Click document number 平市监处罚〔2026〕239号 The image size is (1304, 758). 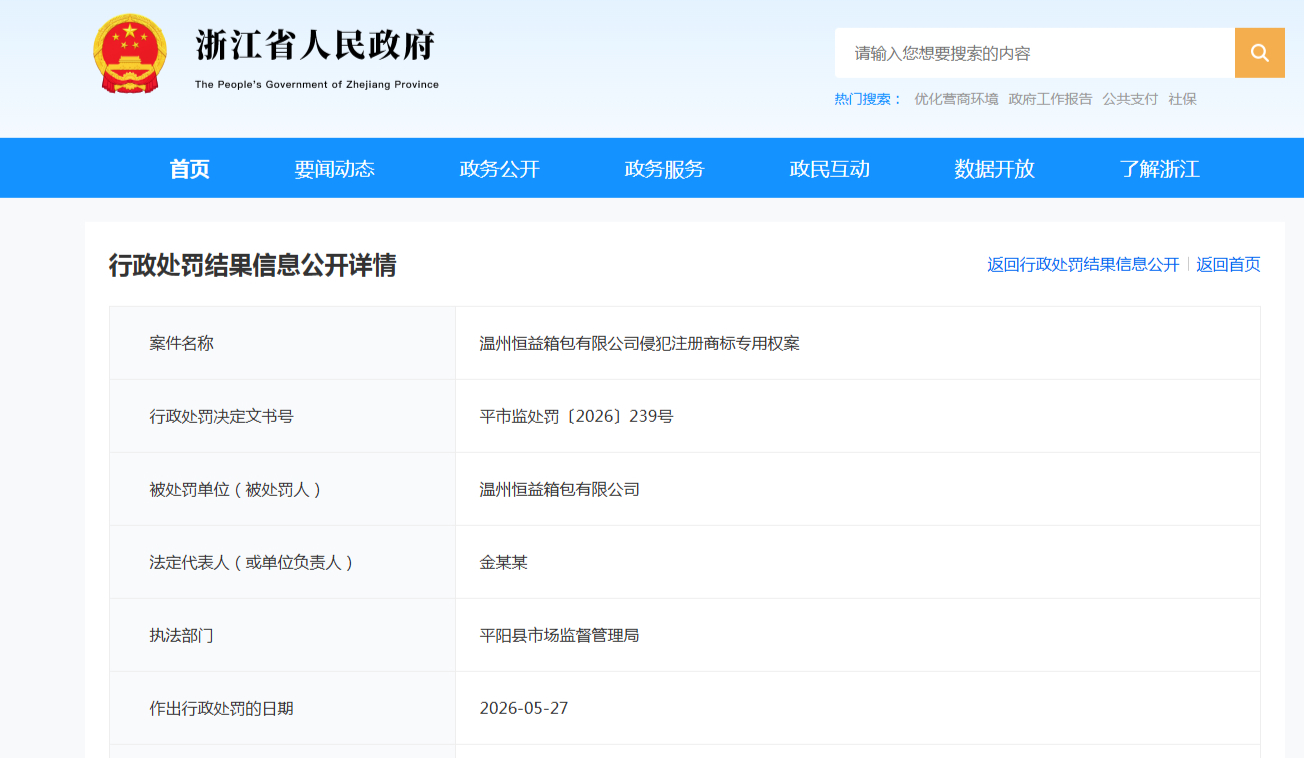click(x=577, y=416)
